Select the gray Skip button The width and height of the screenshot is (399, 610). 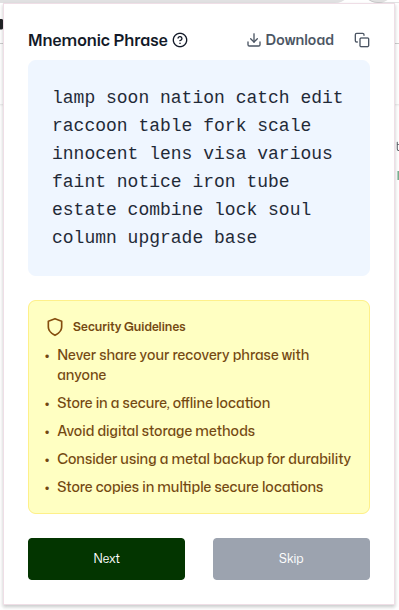[291, 559]
